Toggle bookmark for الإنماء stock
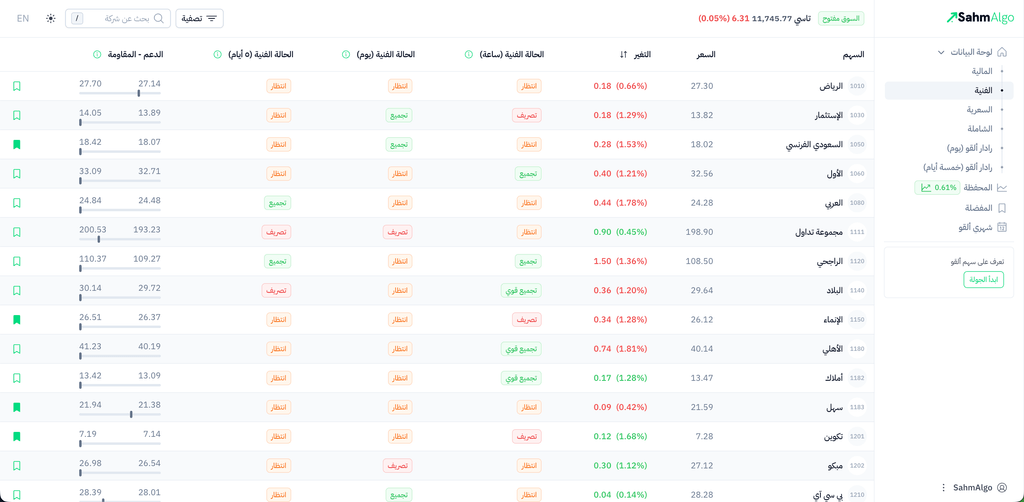This screenshot has width=1024, height=502. point(17,320)
